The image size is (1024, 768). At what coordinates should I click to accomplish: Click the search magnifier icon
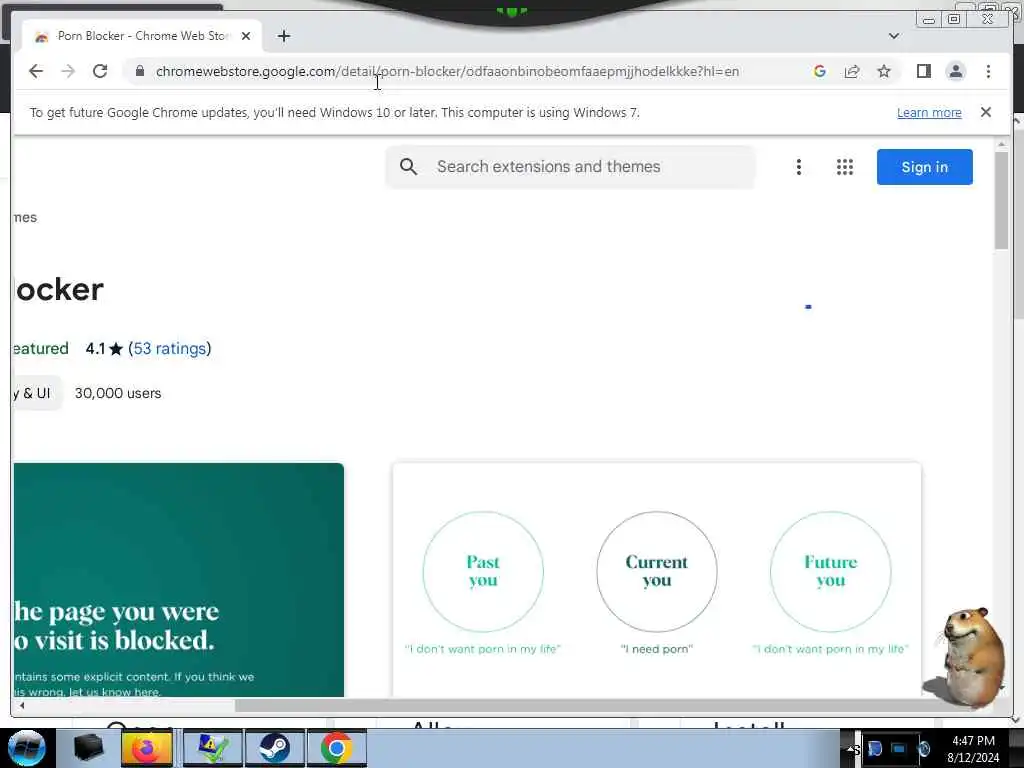click(408, 167)
